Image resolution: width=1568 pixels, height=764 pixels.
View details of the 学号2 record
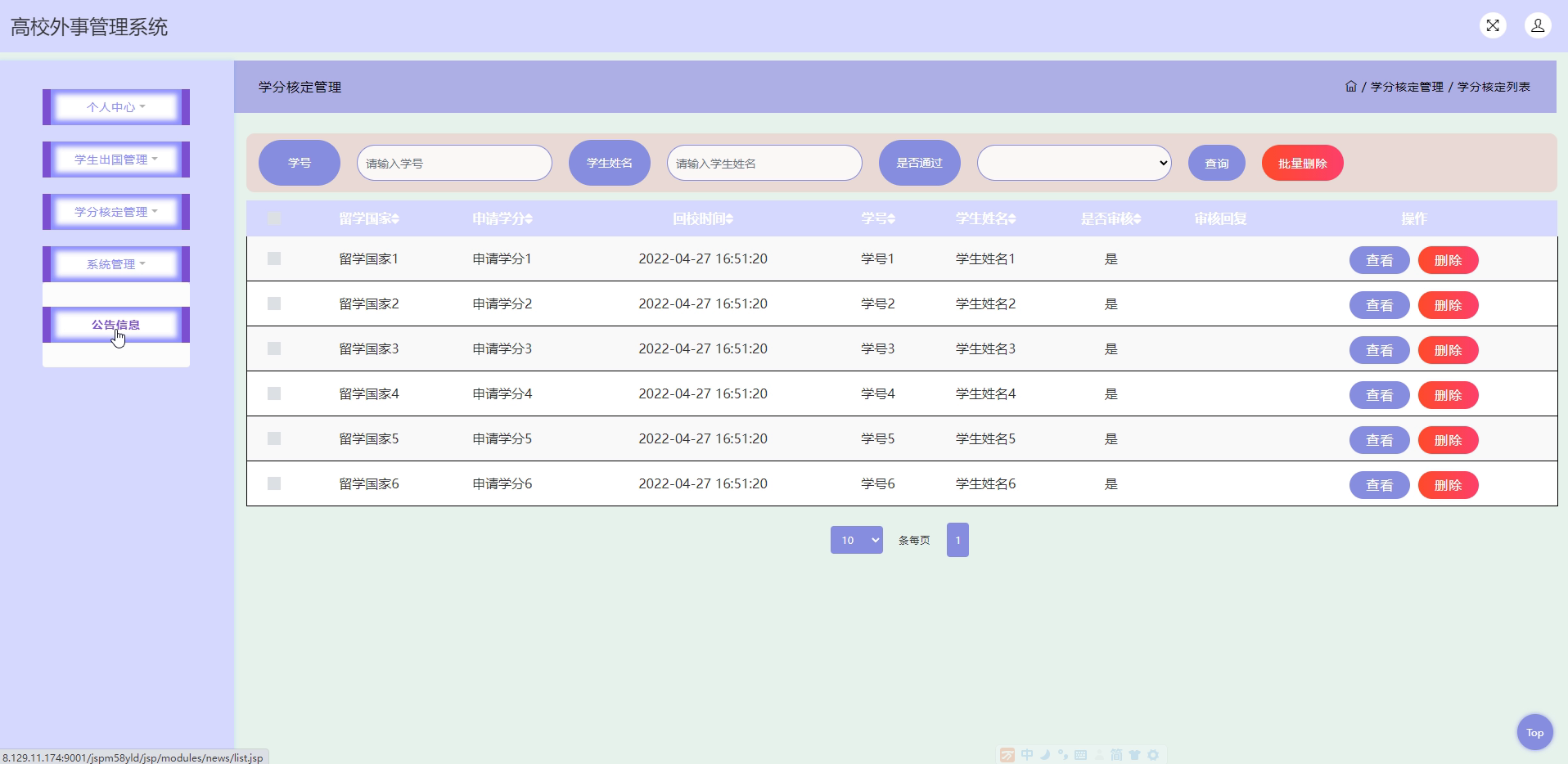(1379, 305)
